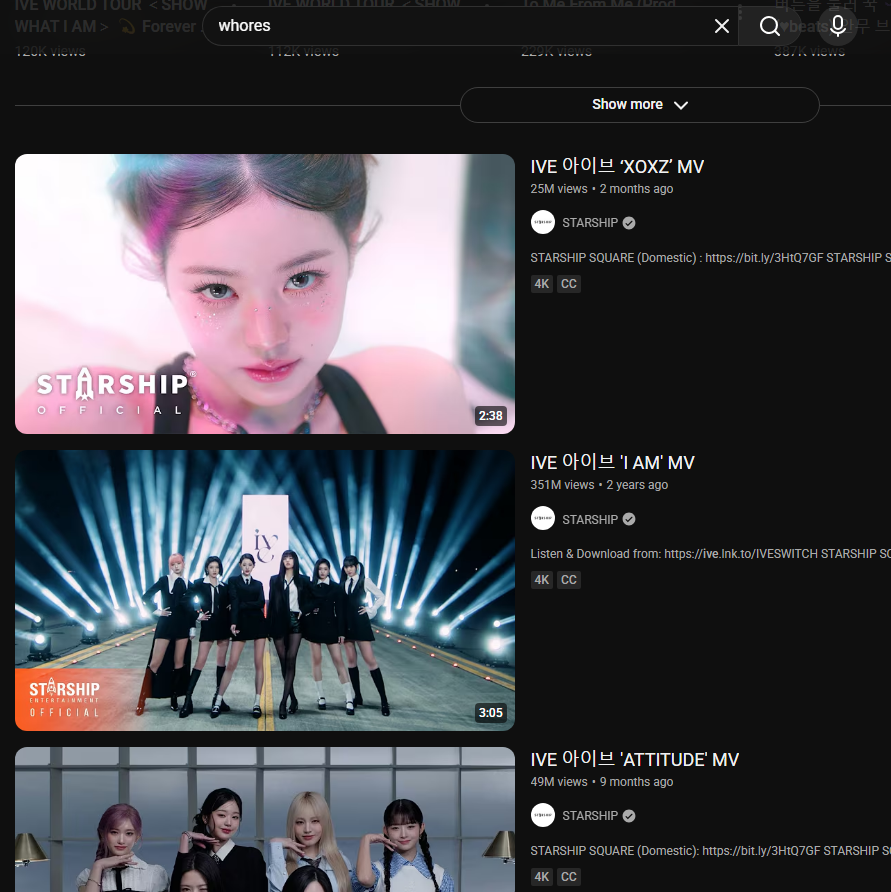Open STARSHIP channel avatar under I AM video
Viewport: 891px width, 892px height.
coord(543,519)
